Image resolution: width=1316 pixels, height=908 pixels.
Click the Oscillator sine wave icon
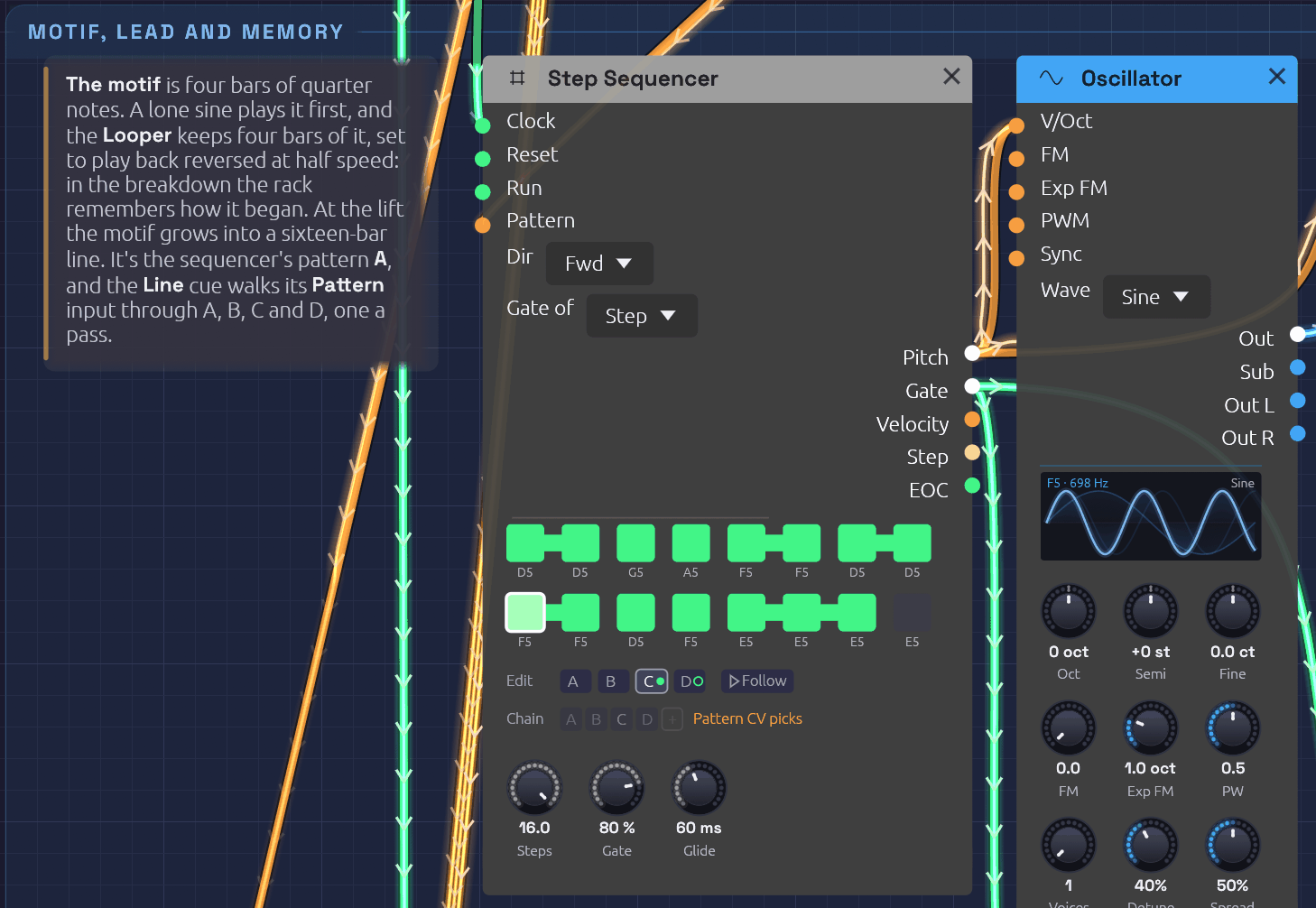[x=1051, y=78]
